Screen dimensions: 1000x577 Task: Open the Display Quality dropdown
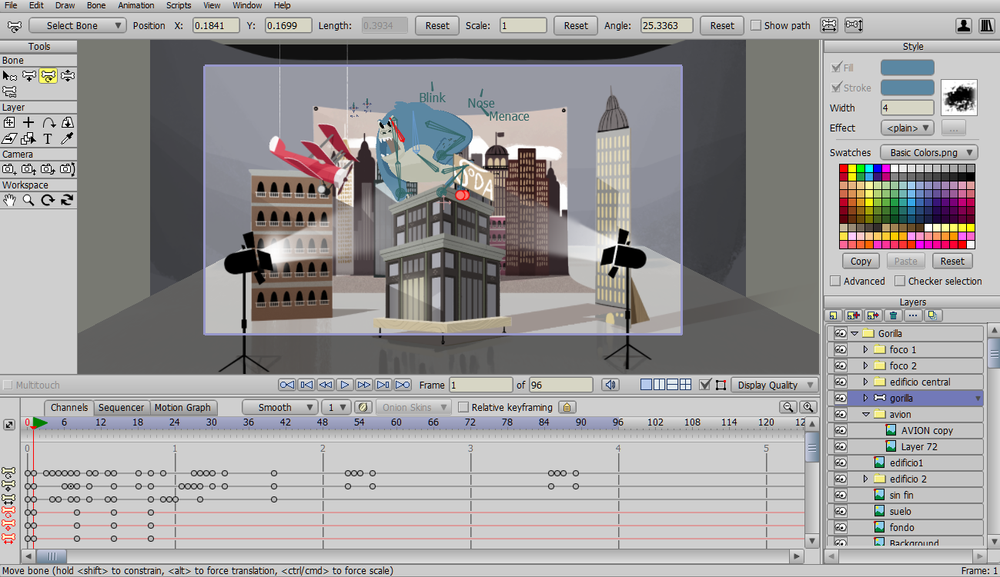[774, 384]
